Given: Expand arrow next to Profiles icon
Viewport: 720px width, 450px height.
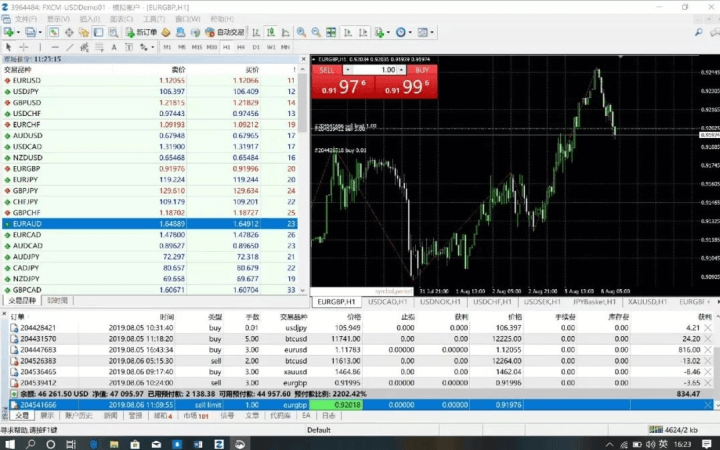Looking at the screenshot, I should coord(40,32).
